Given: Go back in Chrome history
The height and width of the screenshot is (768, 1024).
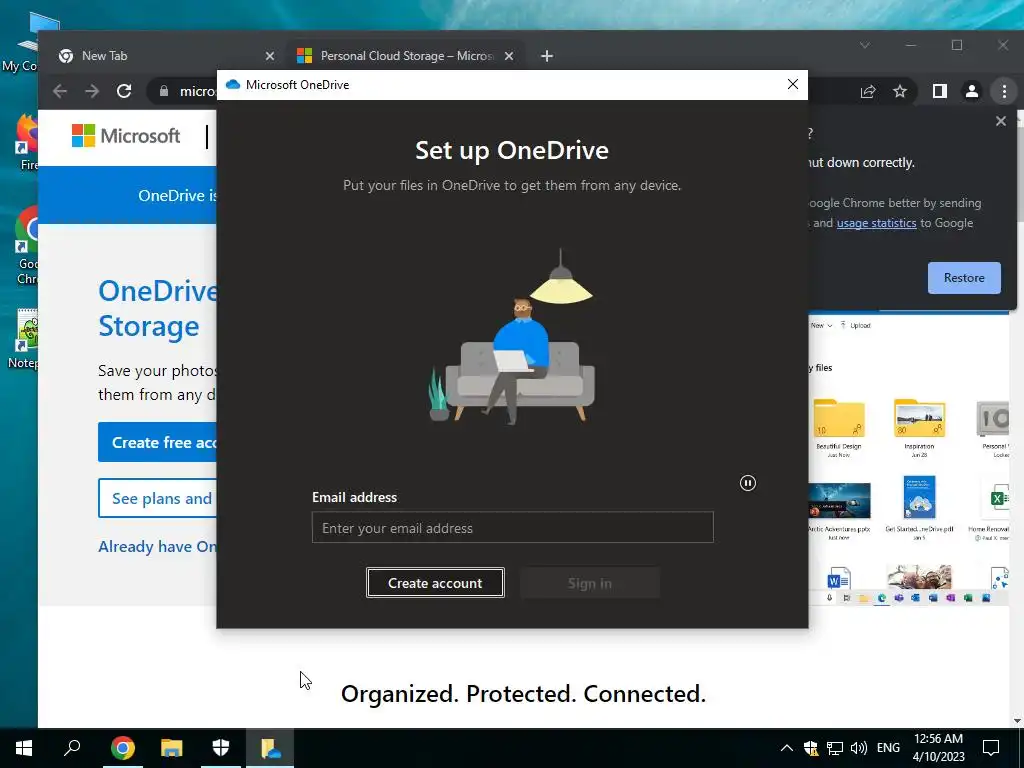Looking at the screenshot, I should [x=60, y=91].
